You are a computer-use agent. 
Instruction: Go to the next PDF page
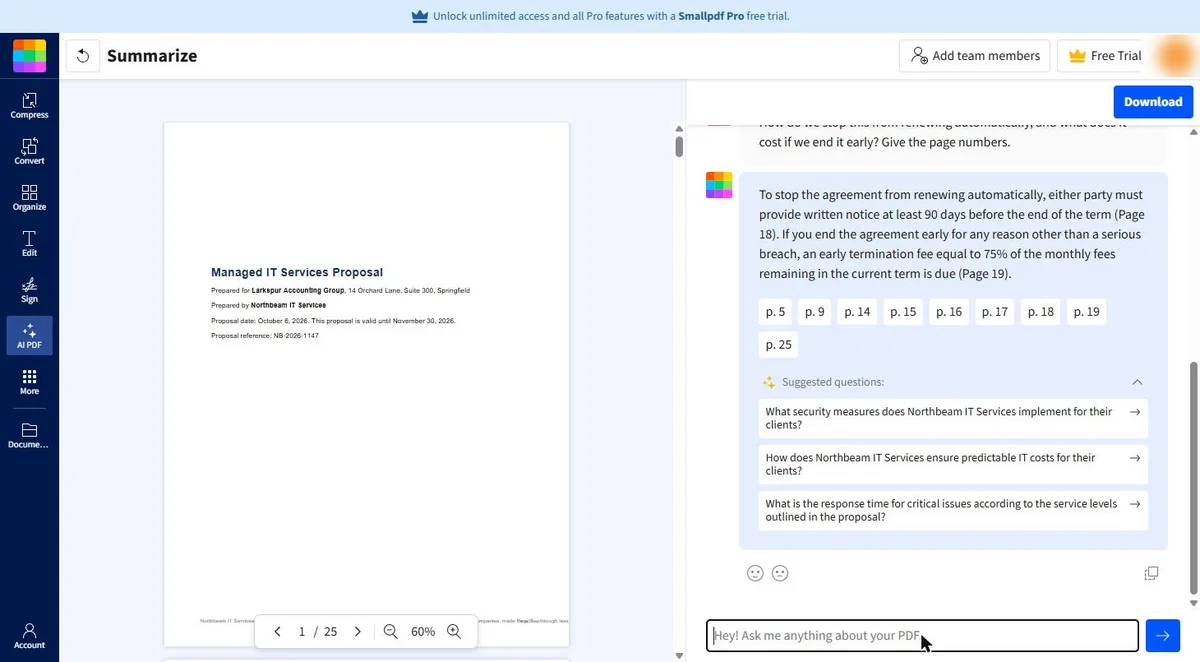357,632
